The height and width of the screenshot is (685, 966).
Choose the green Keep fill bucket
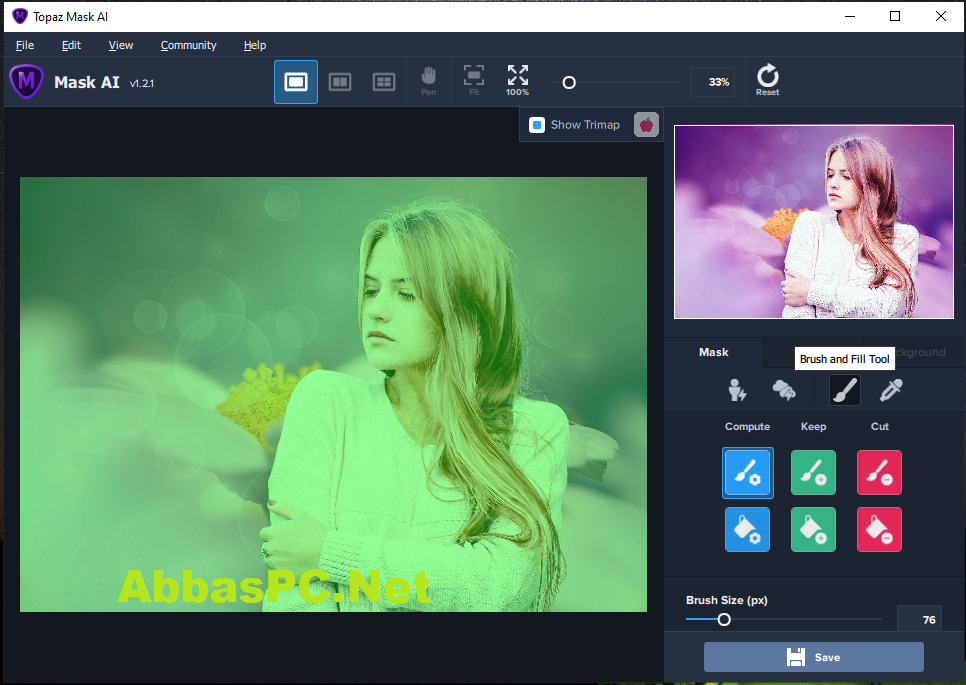click(813, 529)
